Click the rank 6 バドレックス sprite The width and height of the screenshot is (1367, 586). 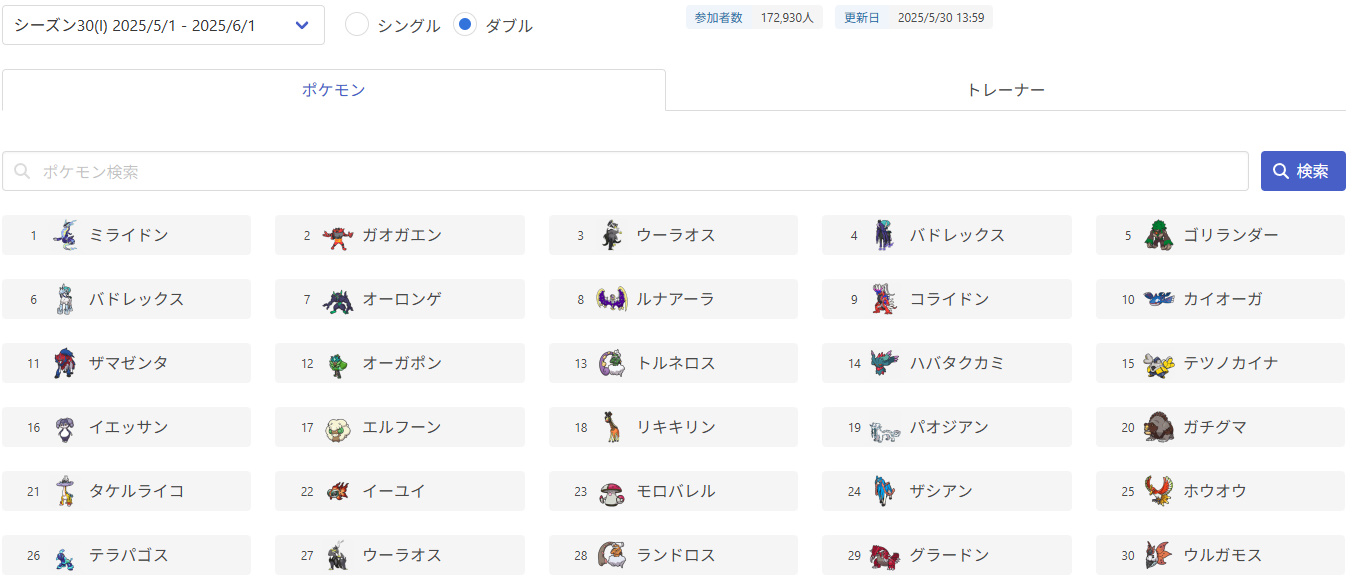(65, 299)
